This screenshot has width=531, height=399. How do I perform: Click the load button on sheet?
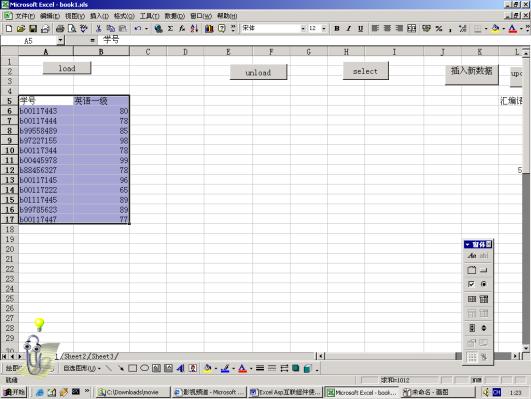tap(67, 68)
